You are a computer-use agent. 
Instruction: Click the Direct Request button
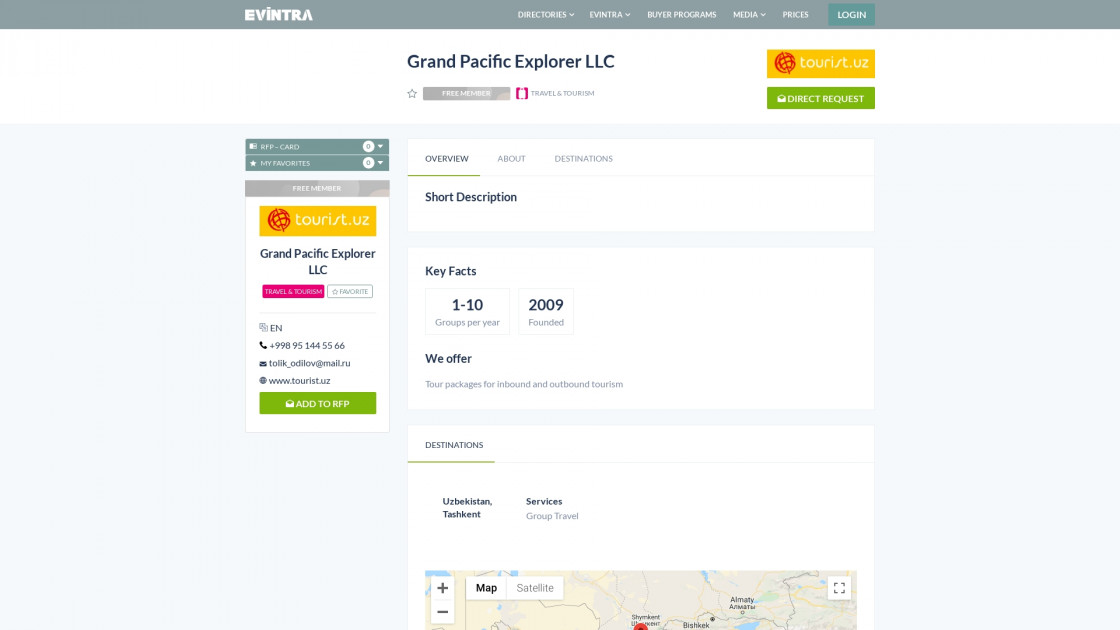point(820,98)
